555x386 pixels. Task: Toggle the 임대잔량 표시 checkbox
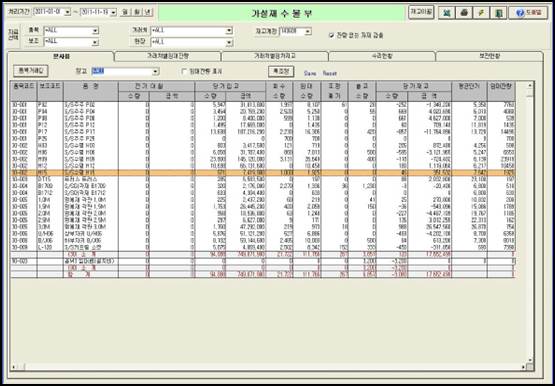tap(184, 71)
